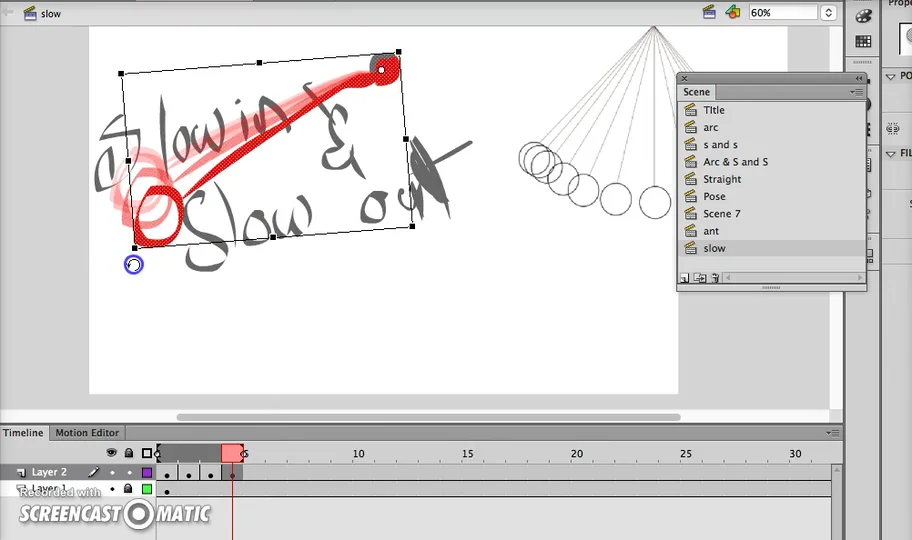Collapse the PO section triangle in Properties
Viewport: 912px width, 540px height.
(890, 76)
